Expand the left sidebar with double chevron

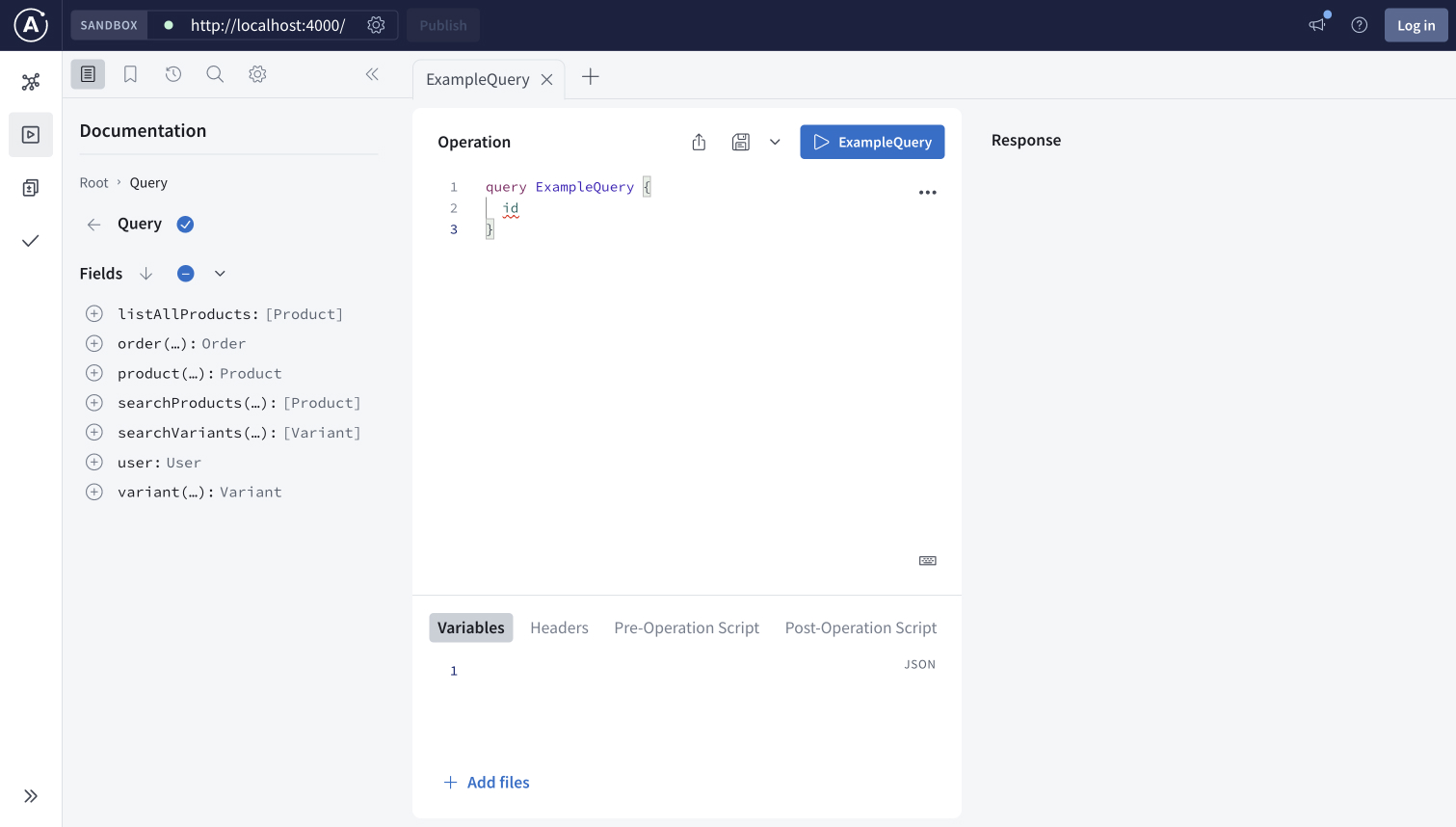tap(31, 796)
